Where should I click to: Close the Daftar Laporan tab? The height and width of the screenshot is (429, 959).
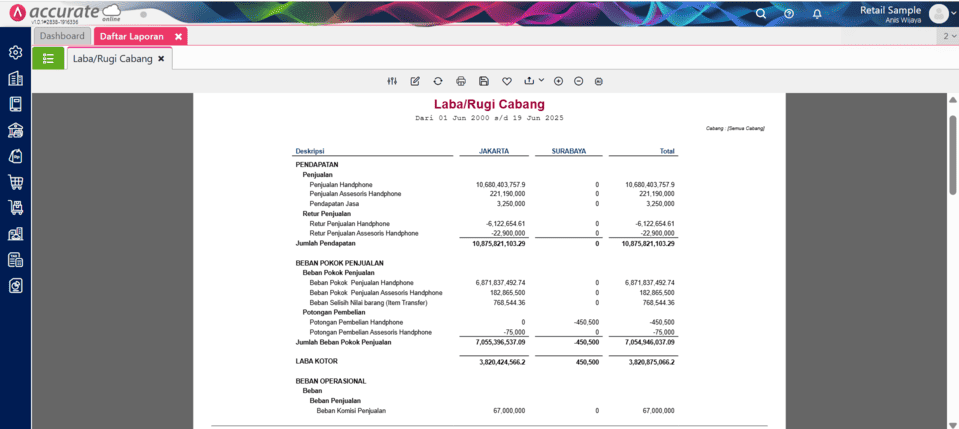point(178,37)
